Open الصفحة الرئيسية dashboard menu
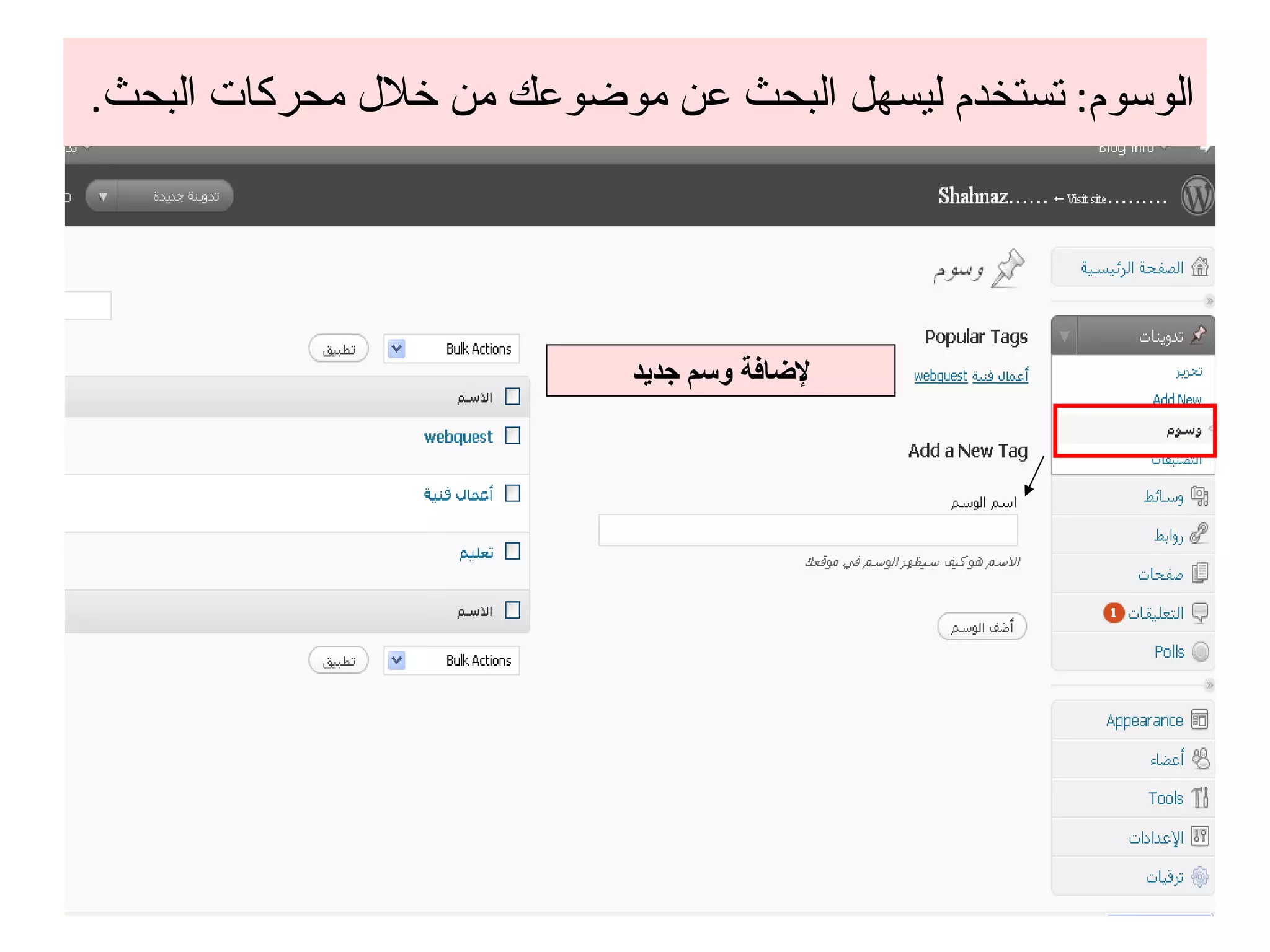This screenshot has height=952, width=1270. (x=1133, y=267)
